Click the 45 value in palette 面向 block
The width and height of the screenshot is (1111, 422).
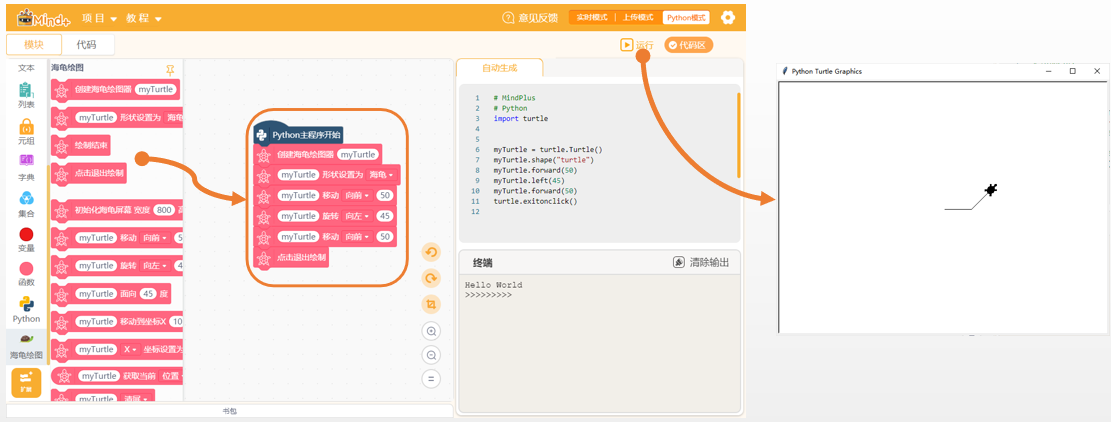coord(148,293)
